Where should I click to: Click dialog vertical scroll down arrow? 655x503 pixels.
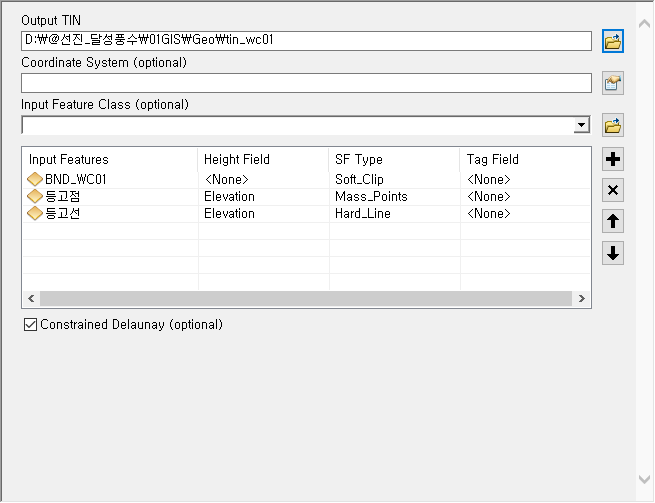(645, 479)
